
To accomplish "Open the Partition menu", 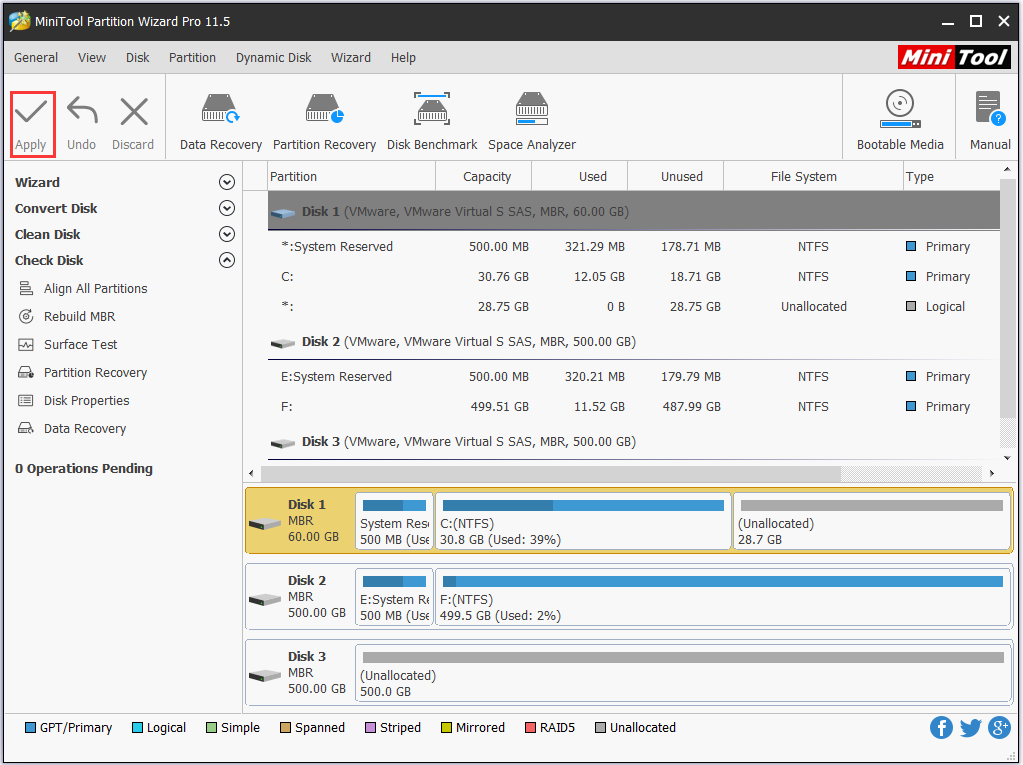I will pyautogui.click(x=192, y=58).
